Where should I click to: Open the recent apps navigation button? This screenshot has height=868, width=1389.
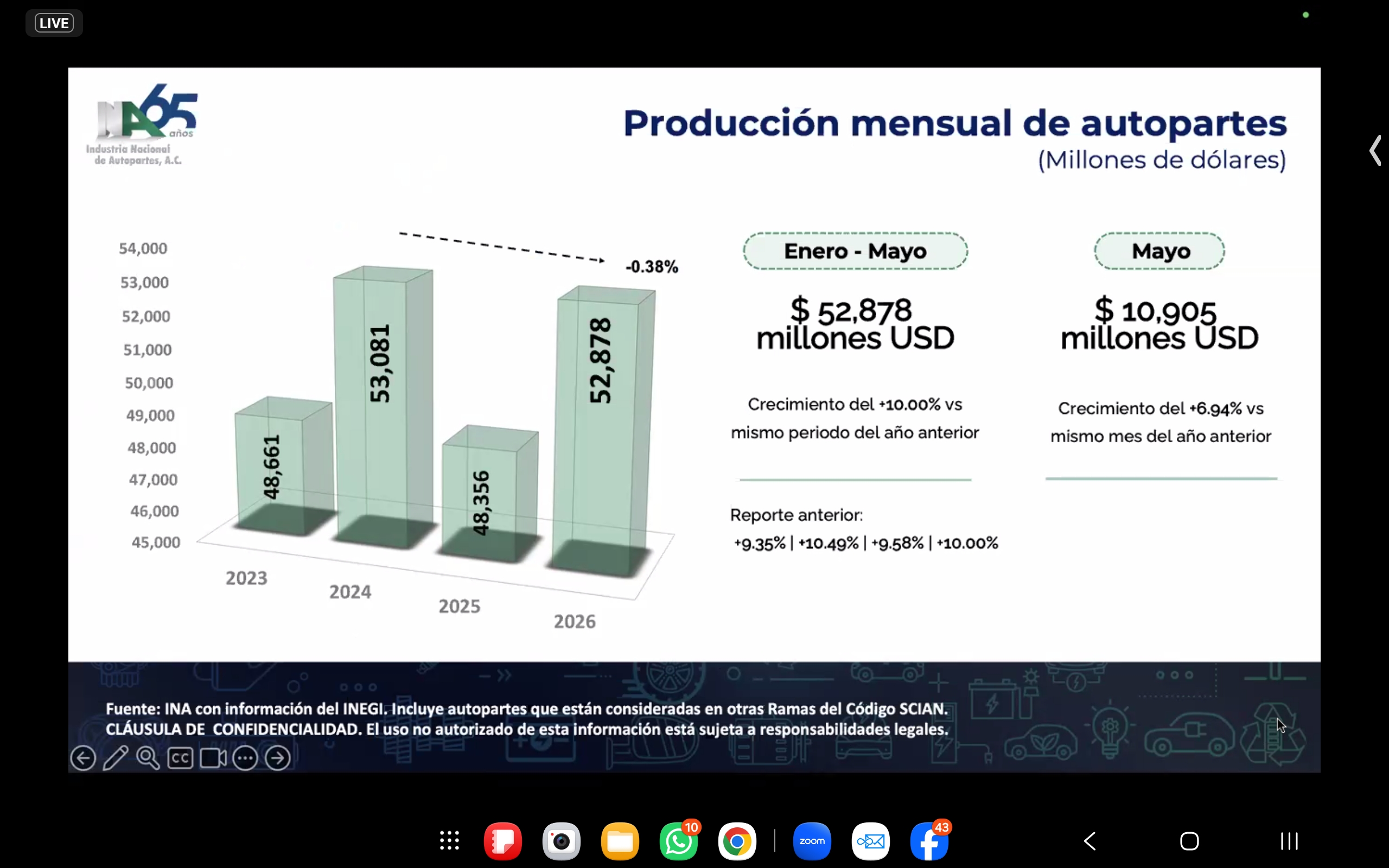1289,841
